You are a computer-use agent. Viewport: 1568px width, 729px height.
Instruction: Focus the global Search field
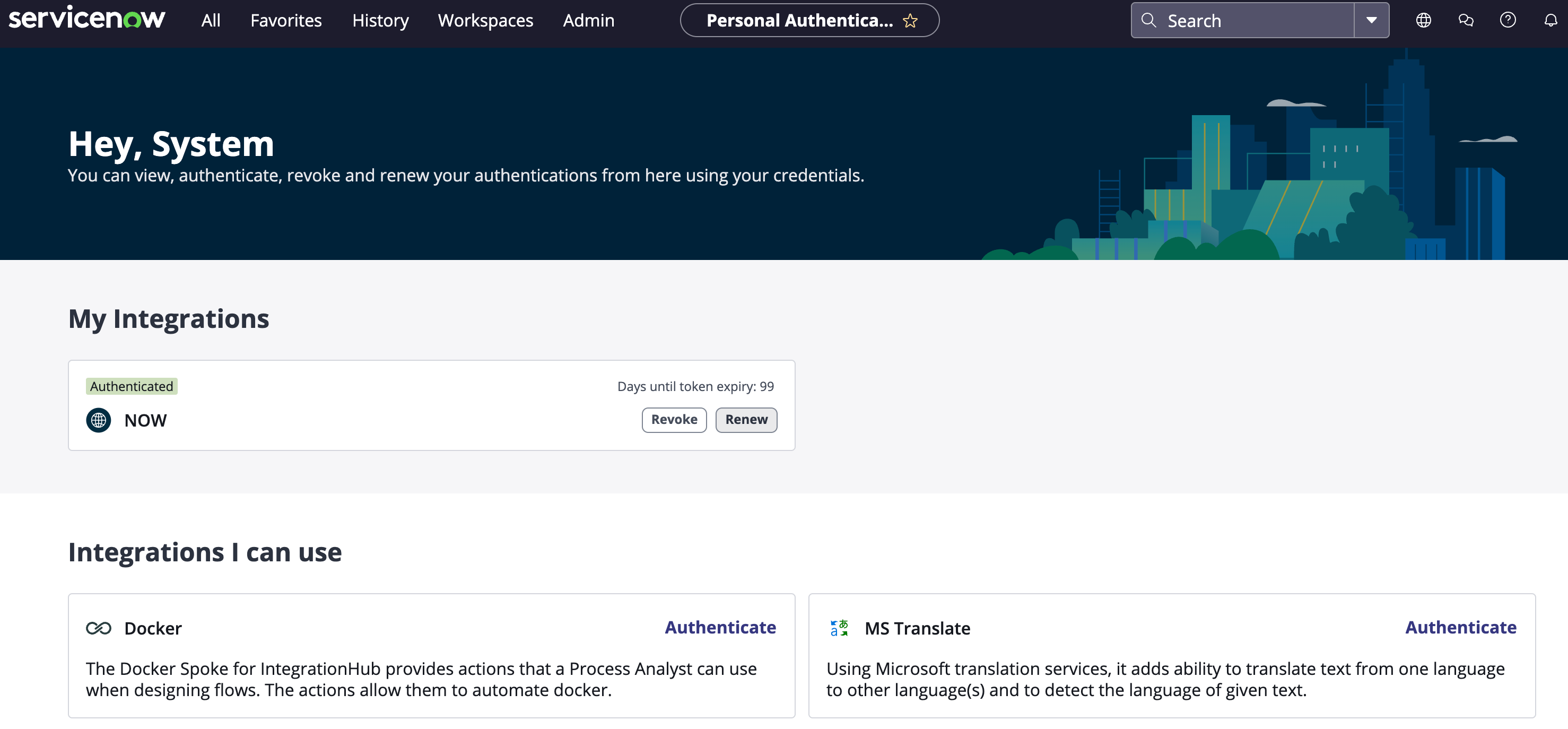[x=1242, y=20]
